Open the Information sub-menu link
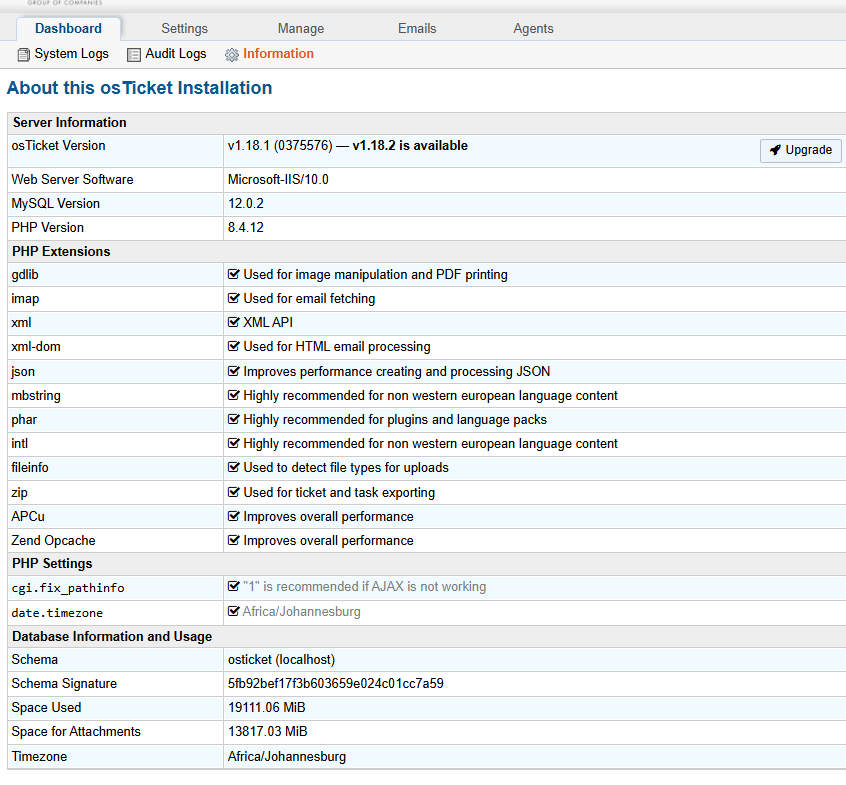 (278, 54)
